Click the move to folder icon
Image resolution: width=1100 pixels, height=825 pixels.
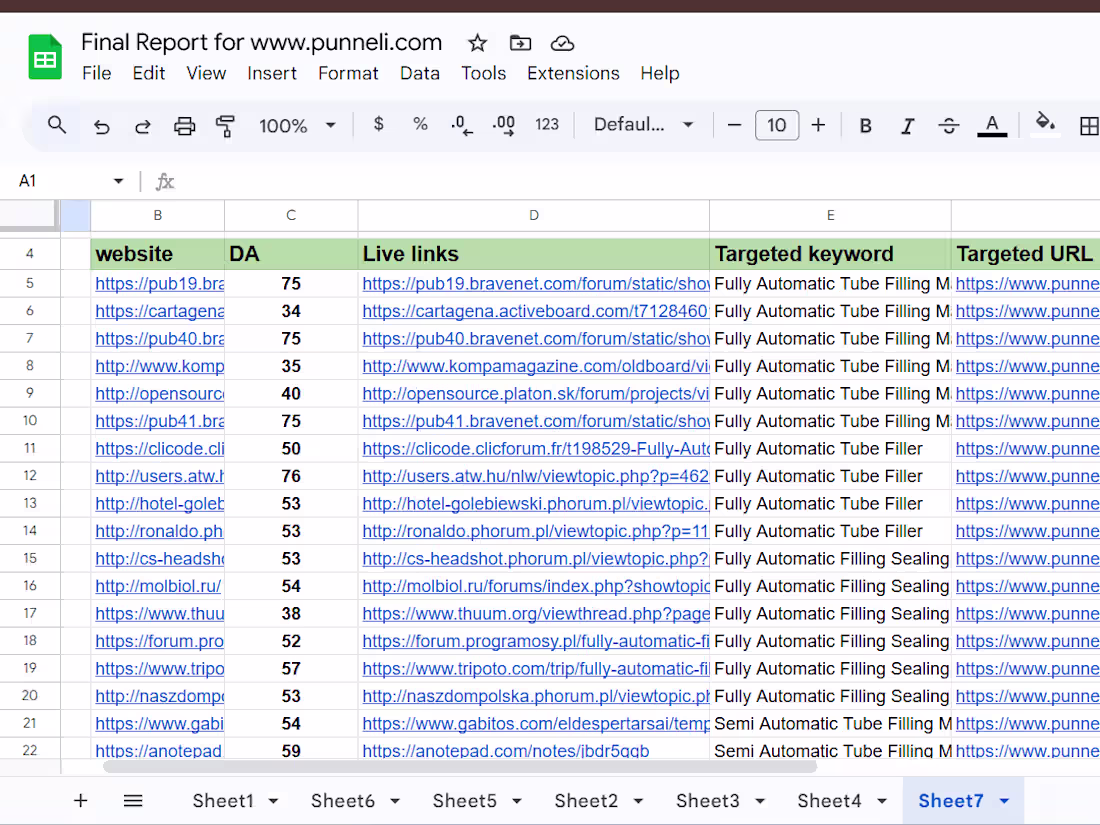tap(520, 43)
